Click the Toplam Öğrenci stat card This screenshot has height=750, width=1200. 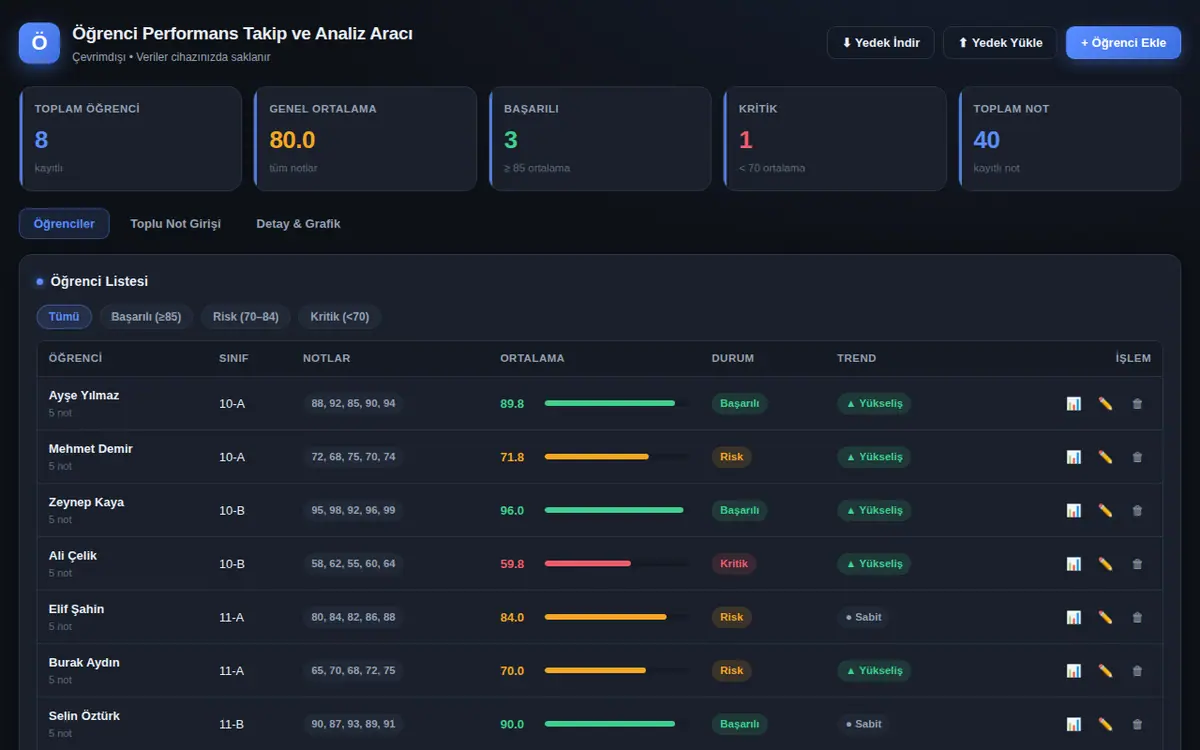[130, 138]
